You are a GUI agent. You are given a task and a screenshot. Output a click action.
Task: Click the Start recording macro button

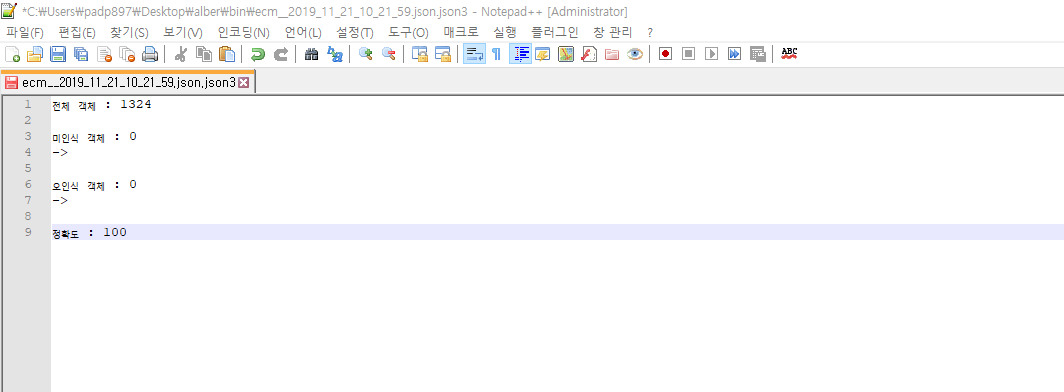tap(665, 54)
